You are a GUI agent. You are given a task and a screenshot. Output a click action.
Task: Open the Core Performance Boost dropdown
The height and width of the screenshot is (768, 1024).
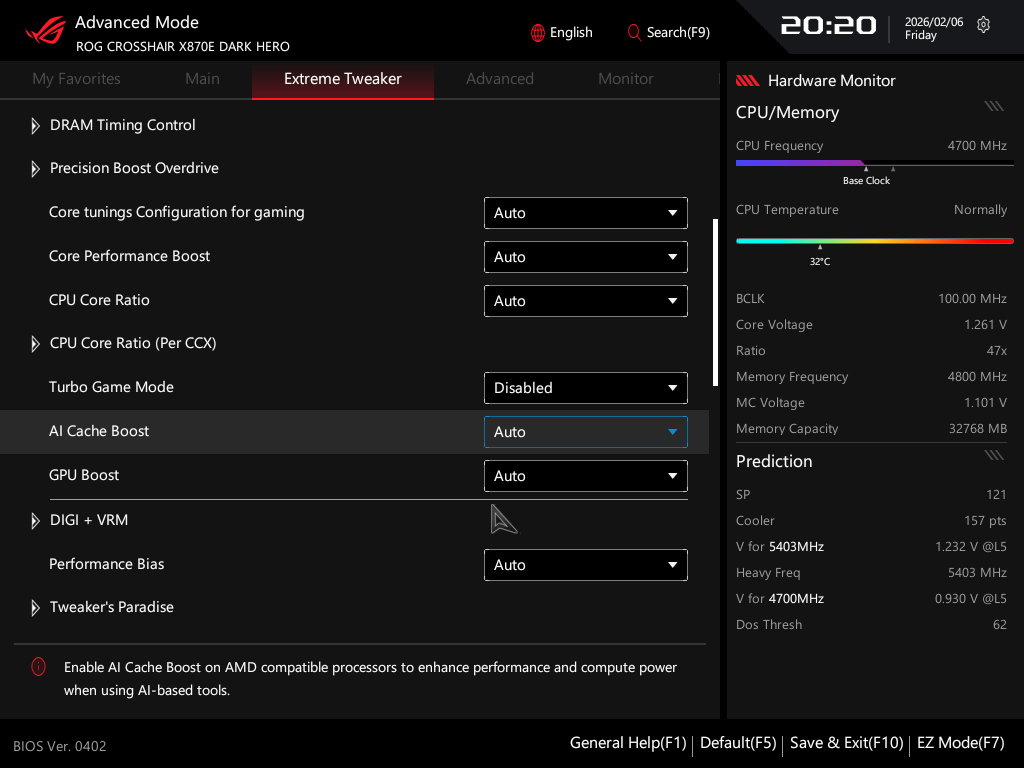pyautogui.click(x=585, y=257)
